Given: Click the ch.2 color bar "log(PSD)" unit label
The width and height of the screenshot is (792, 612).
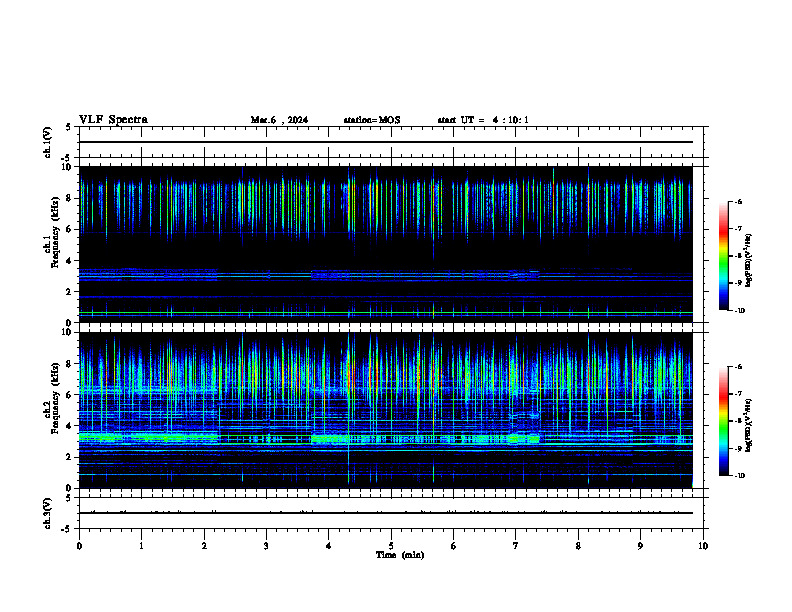Looking at the screenshot, I should 750,425.
